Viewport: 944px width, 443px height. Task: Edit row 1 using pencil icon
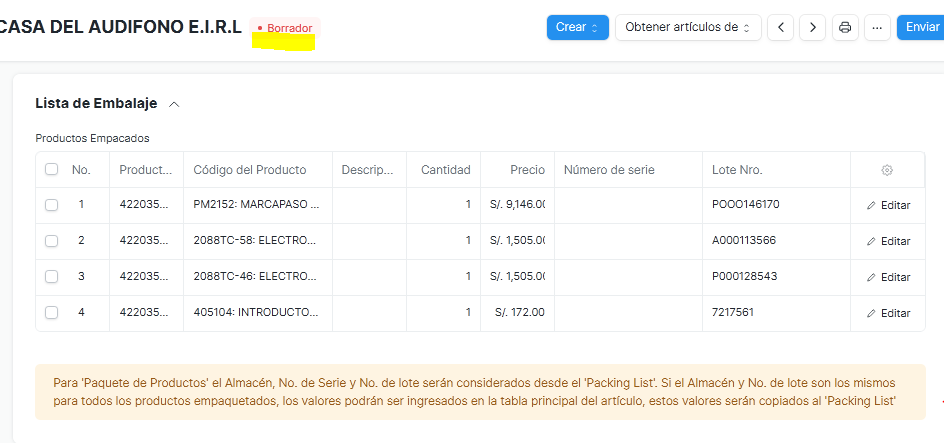pos(888,205)
